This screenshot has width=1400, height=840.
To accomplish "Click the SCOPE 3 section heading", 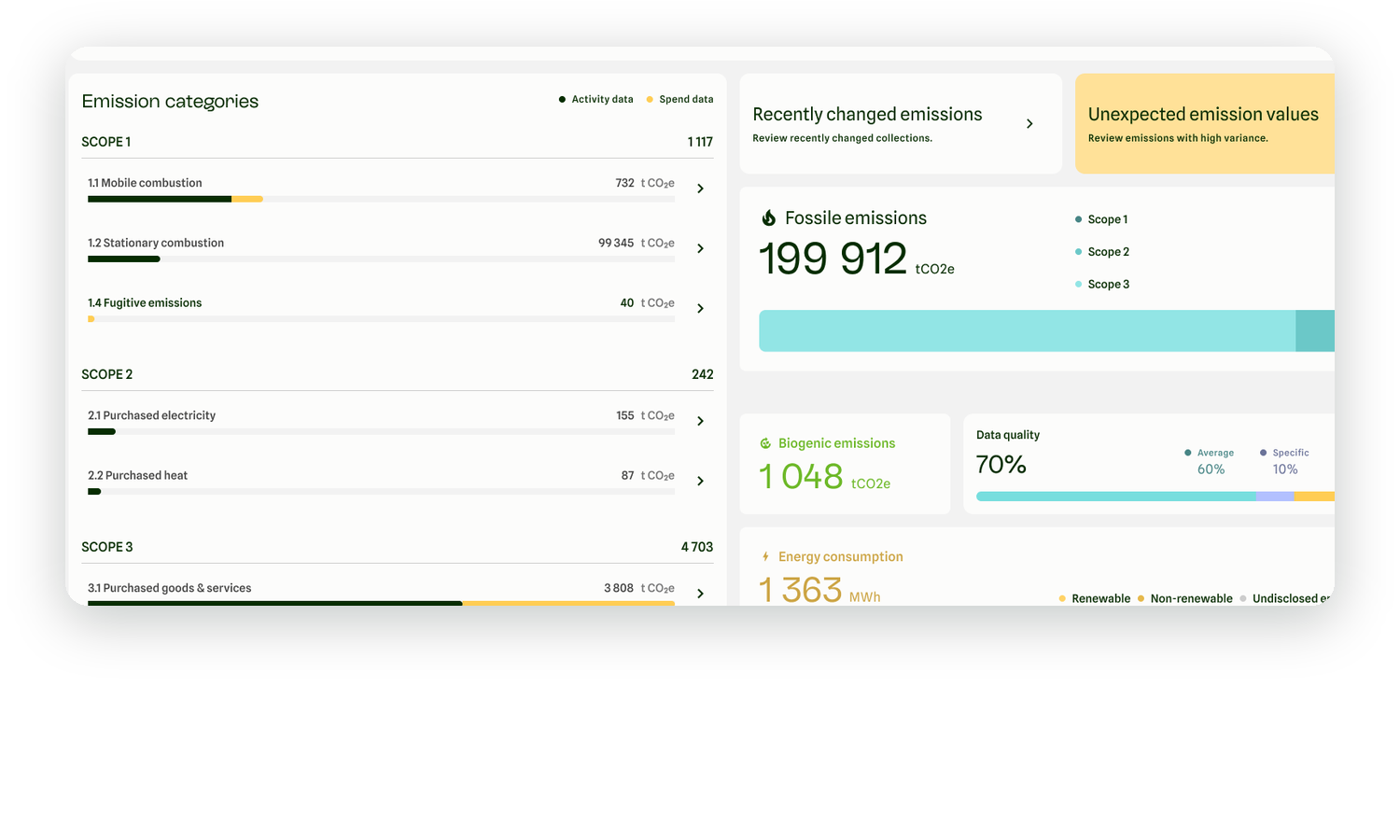I will (107, 547).
